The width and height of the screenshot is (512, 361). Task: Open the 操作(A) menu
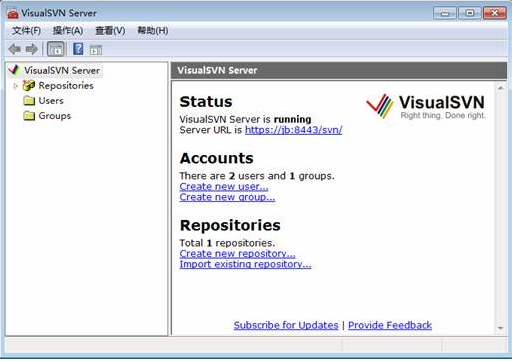pyautogui.click(x=68, y=31)
